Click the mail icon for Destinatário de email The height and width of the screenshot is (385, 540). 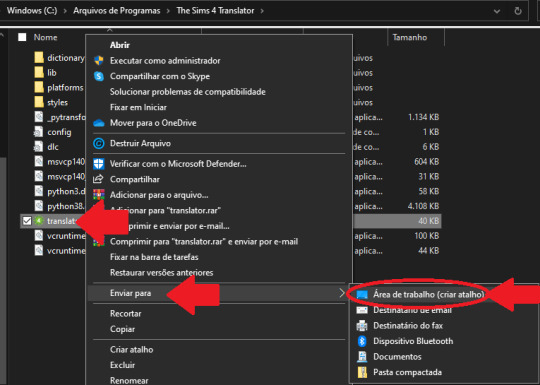click(x=362, y=310)
